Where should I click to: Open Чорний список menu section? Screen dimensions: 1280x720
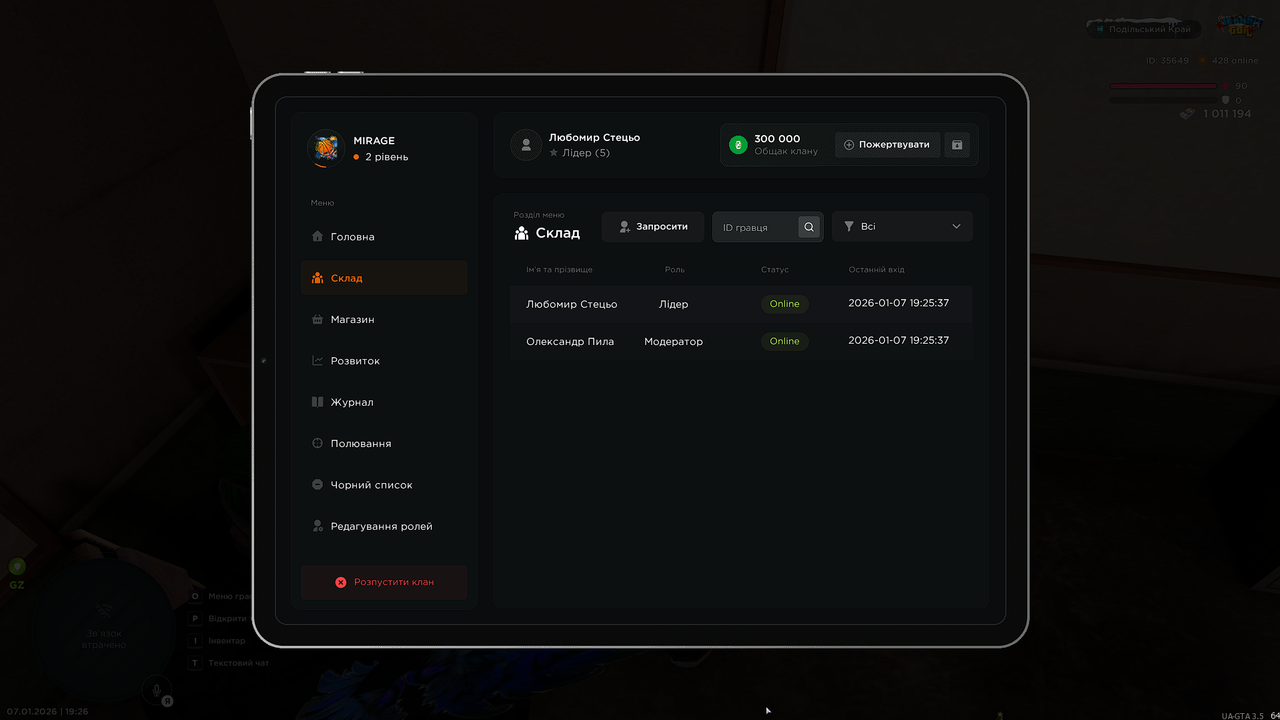(384, 485)
